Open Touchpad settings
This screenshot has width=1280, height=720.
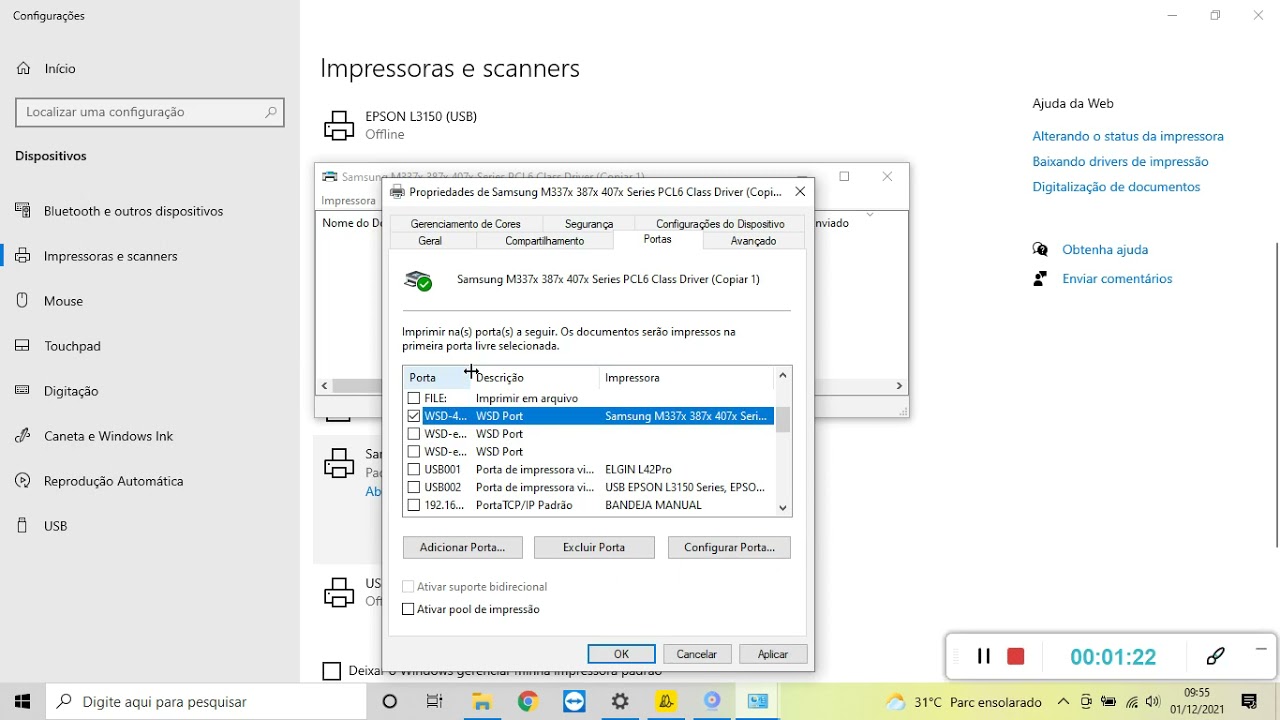tap(72, 346)
